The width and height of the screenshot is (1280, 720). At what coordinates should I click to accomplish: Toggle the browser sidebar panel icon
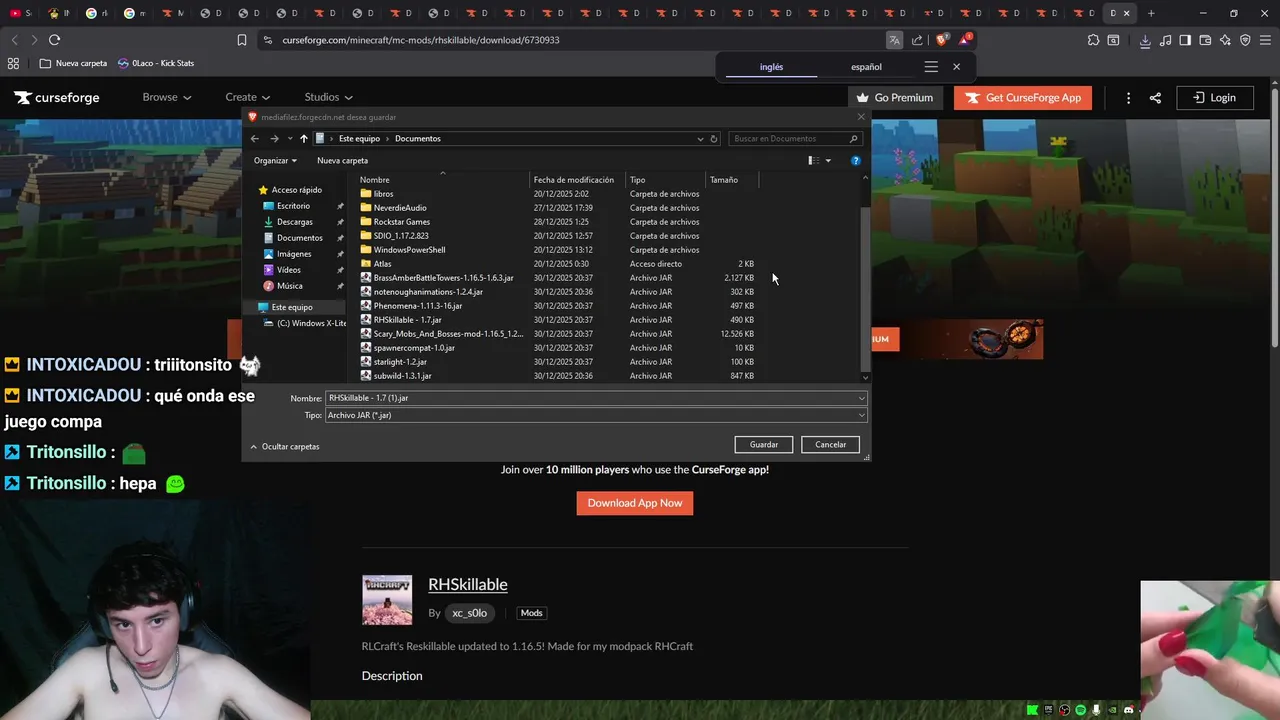(1185, 40)
